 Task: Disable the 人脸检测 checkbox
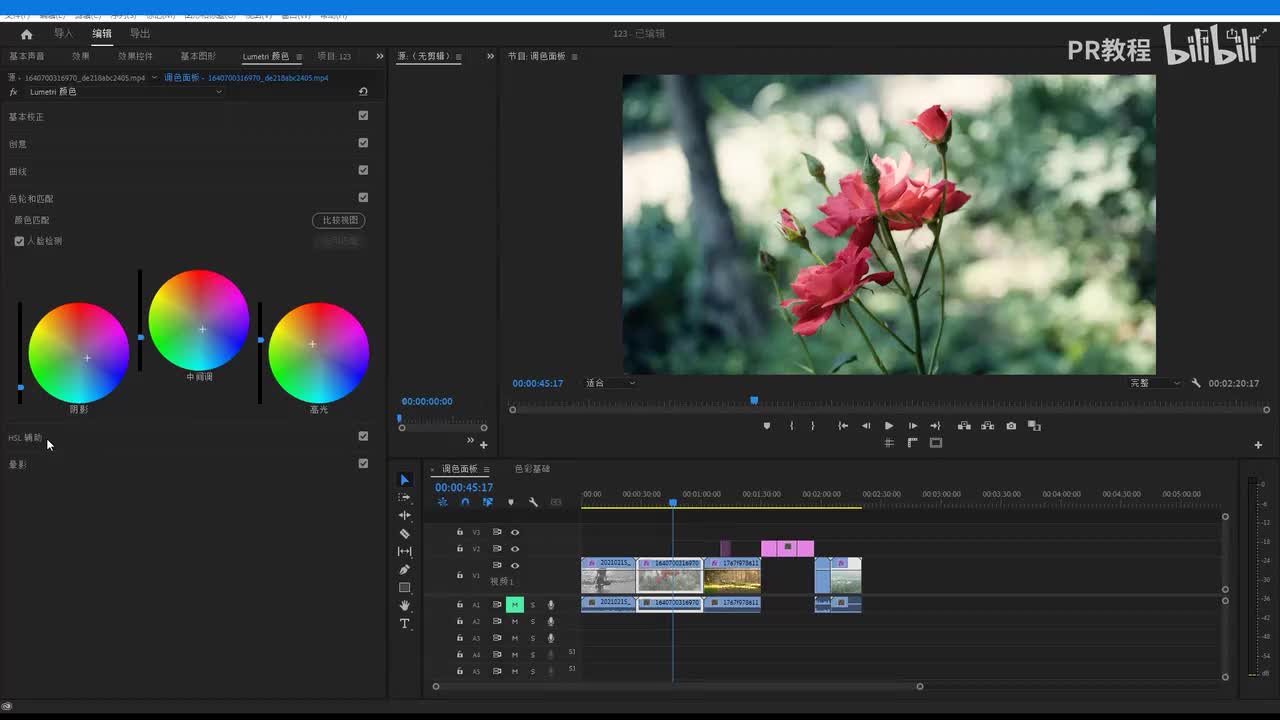19,241
